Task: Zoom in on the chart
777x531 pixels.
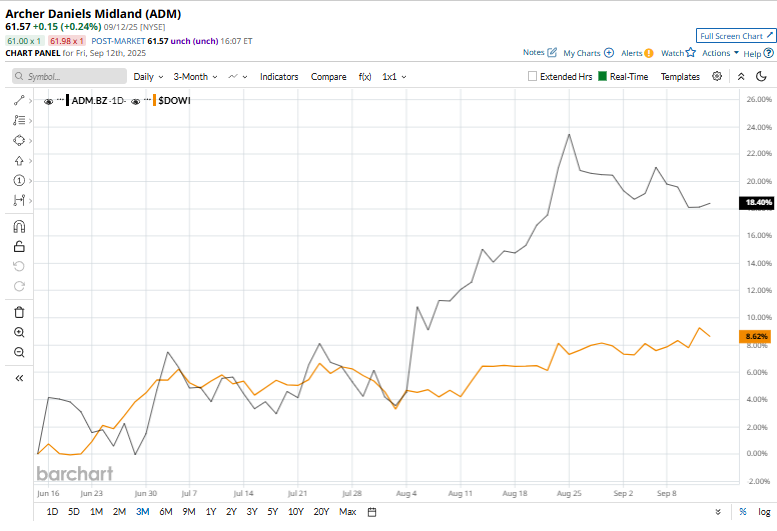Action: click(x=19, y=332)
